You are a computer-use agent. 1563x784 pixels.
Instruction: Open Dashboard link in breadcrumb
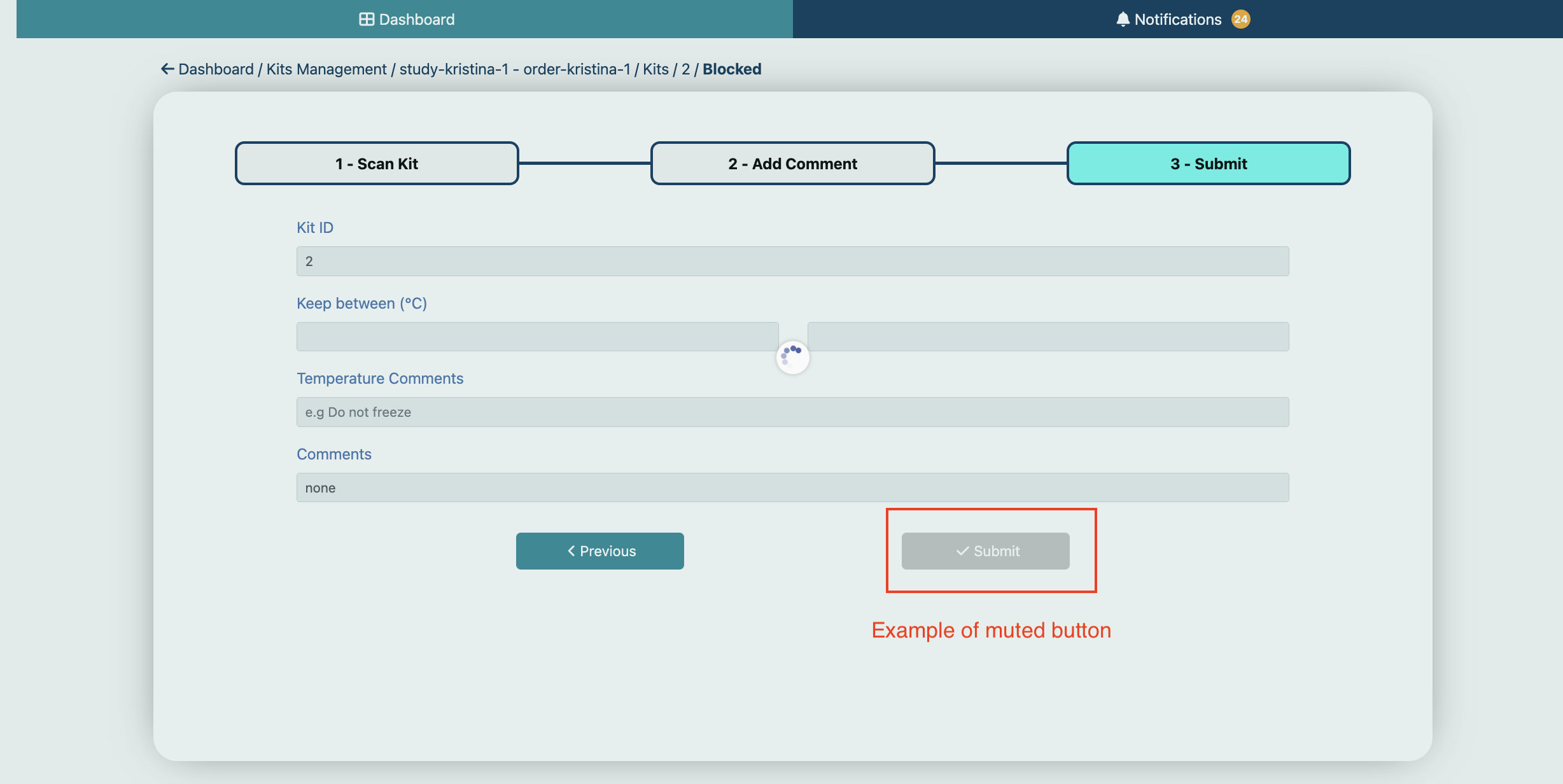[216, 69]
